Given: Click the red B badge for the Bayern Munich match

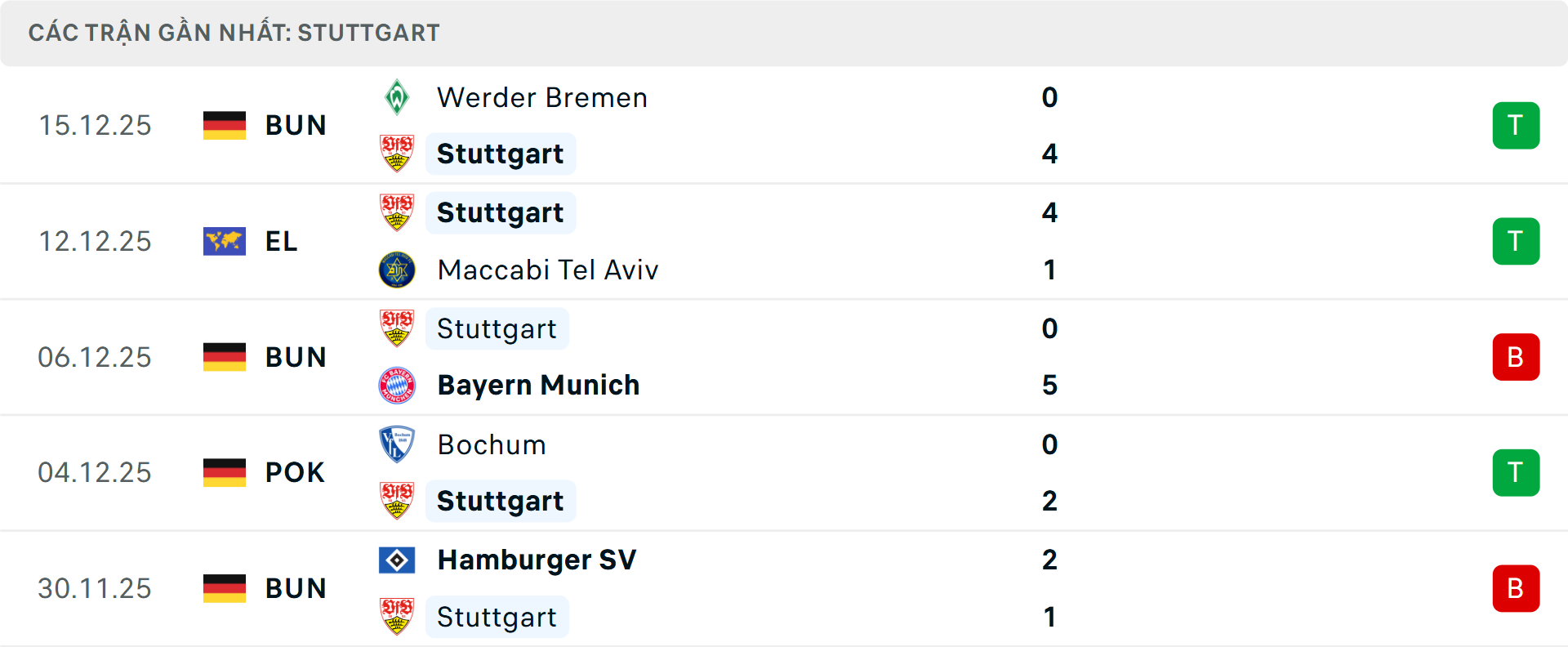Looking at the screenshot, I should pyautogui.click(x=1517, y=357).
